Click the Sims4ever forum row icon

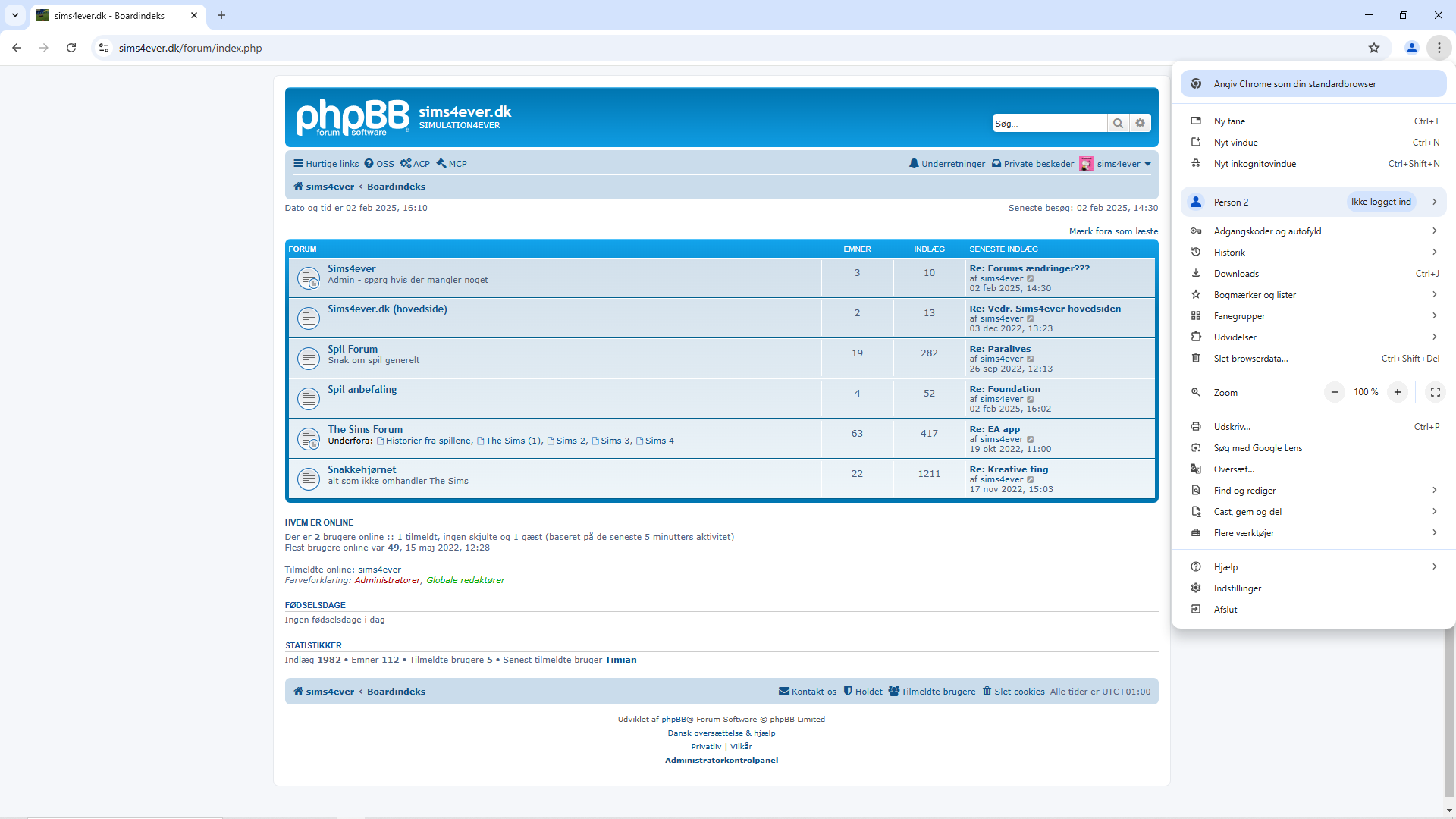pos(309,278)
